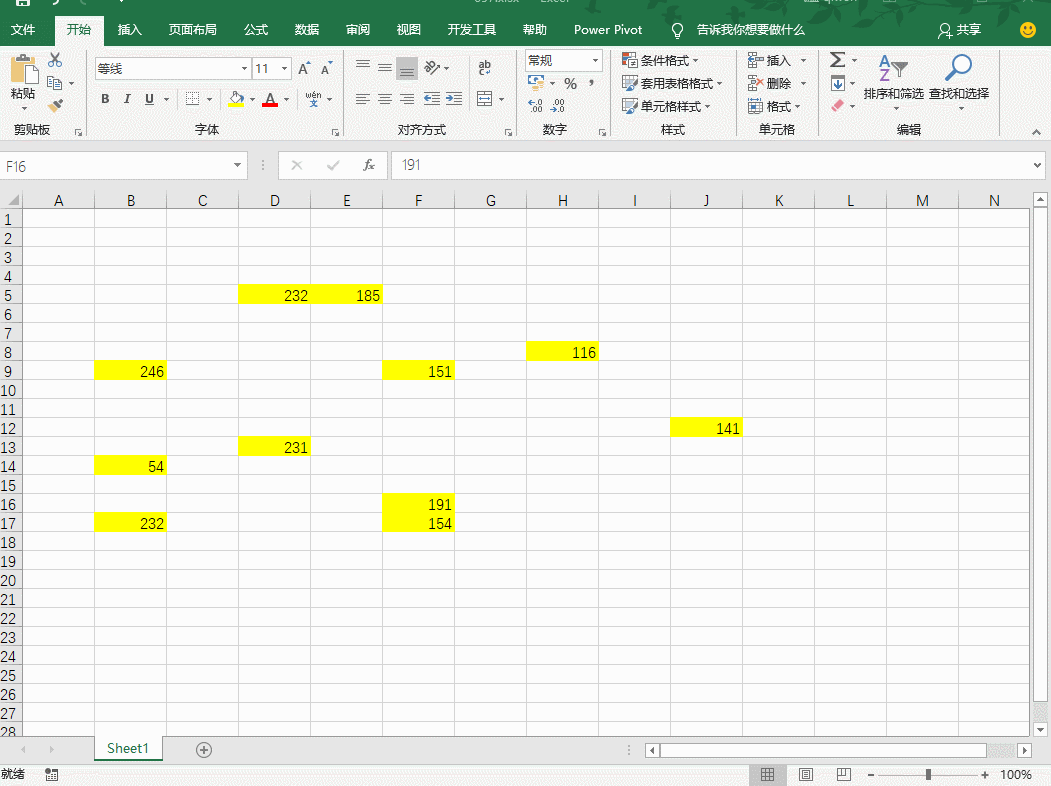The image size is (1051, 786).
Task: Click 套用表格格式 button
Action: (x=672, y=83)
